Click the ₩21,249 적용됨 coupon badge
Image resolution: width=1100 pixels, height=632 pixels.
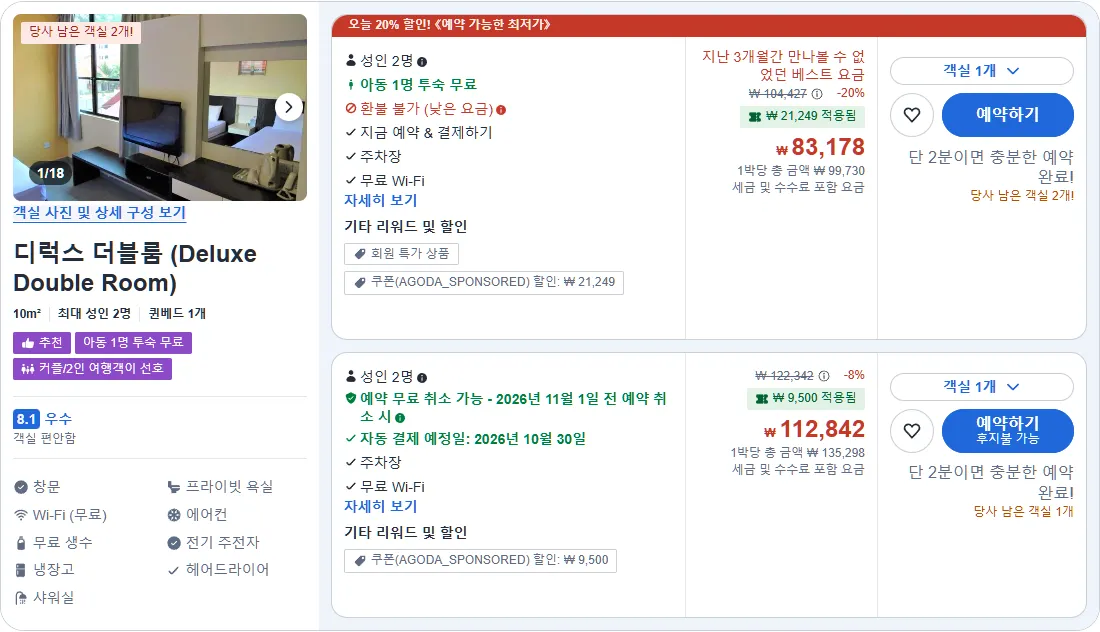coord(803,116)
